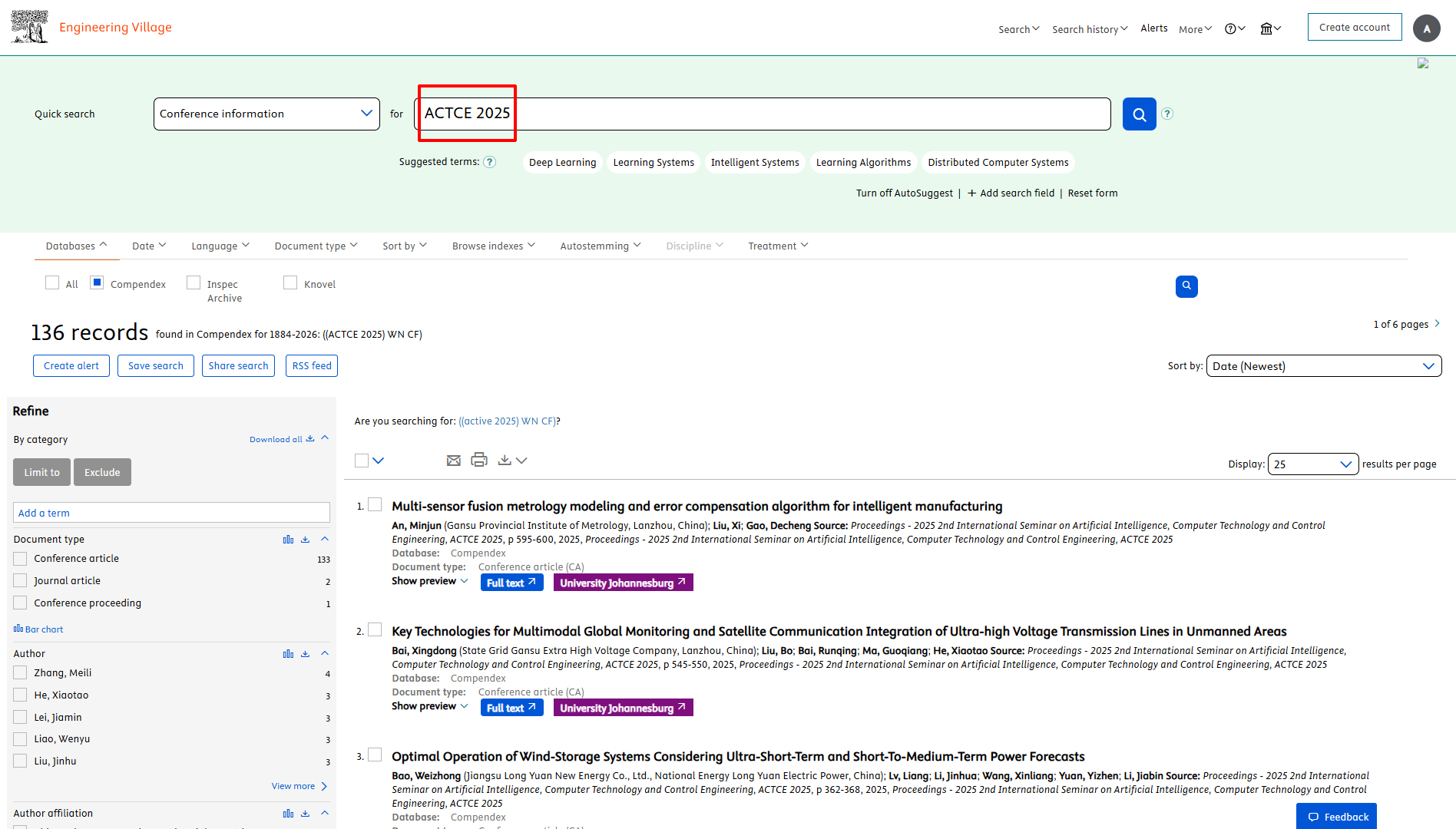Open select-all options dropdown arrow

click(378, 461)
